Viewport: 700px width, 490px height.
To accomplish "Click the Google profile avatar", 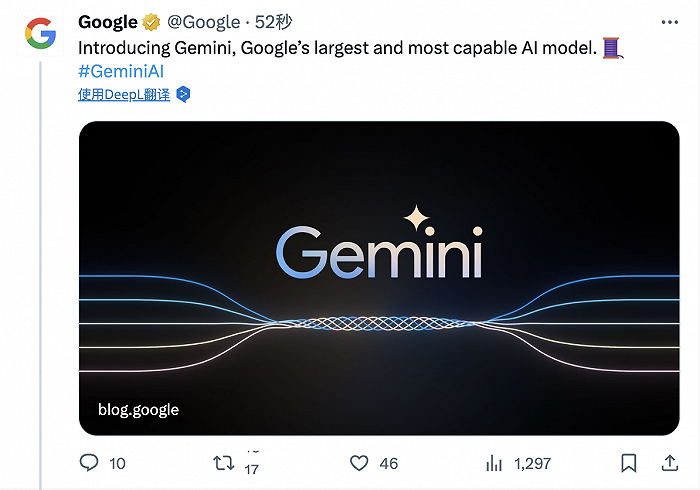I will coord(41,36).
